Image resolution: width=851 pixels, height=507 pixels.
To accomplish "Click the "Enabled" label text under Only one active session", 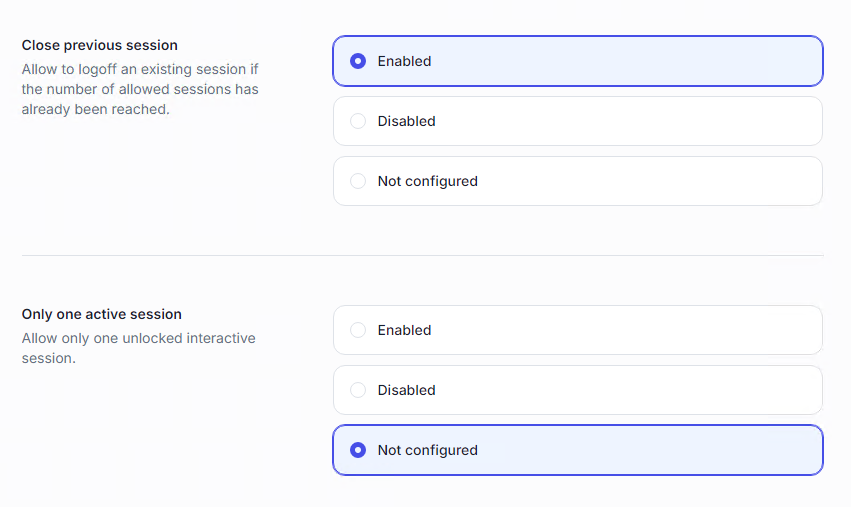I will tap(404, 330).
